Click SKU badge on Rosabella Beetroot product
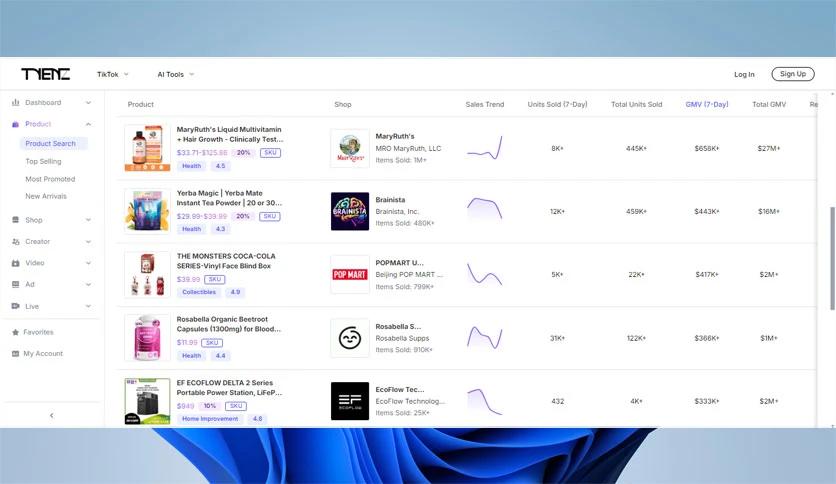Viewport: 836px width, 484px height. coord(212,343)
